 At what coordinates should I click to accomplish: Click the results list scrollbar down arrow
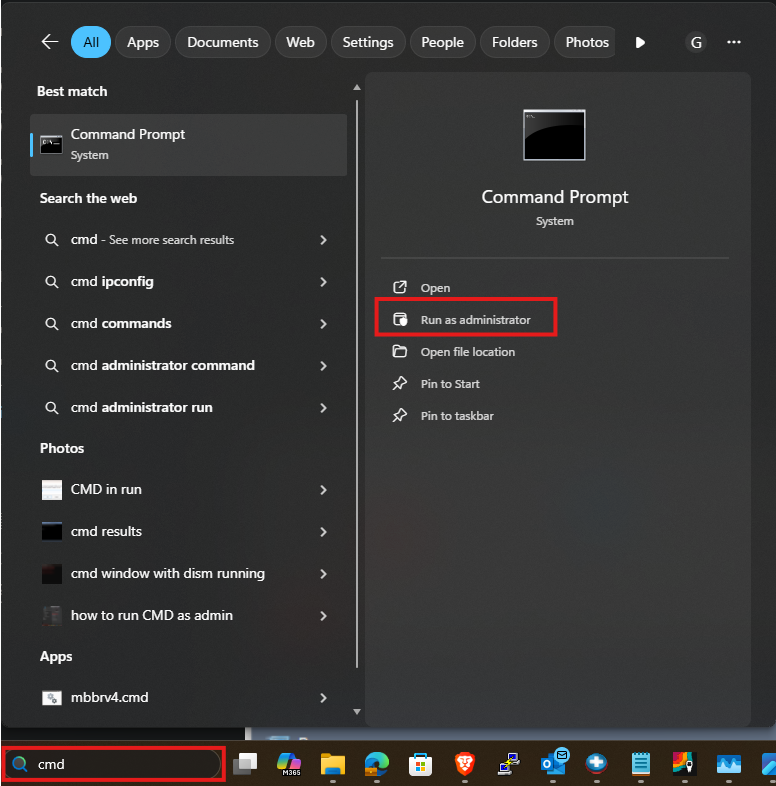pos(357,711)
